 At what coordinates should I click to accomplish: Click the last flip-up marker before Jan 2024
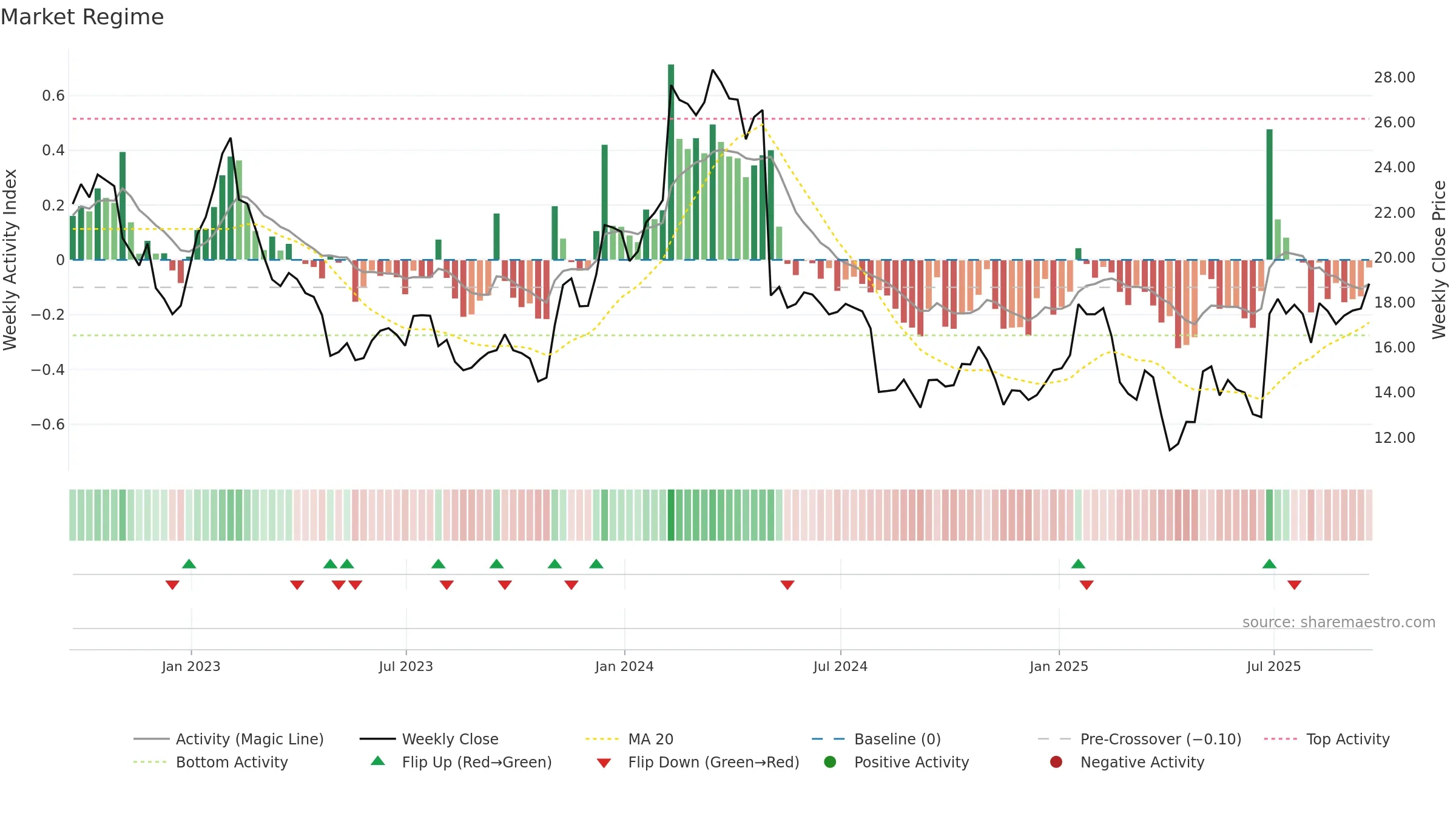coord(596,564)
